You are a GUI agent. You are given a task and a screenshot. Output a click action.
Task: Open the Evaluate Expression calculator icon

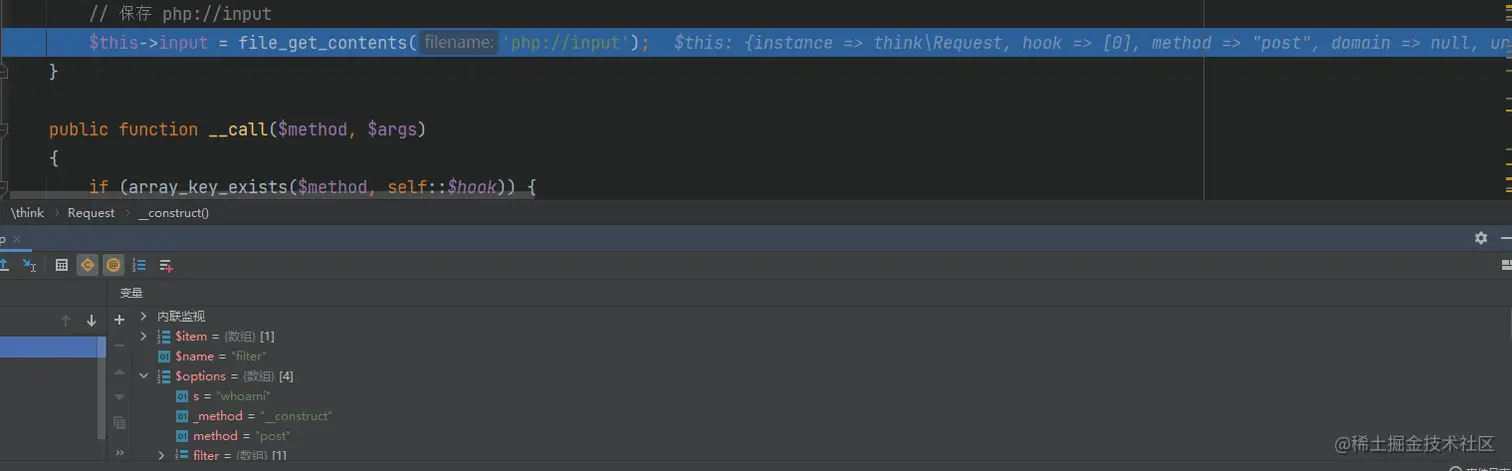click(62, 265)
